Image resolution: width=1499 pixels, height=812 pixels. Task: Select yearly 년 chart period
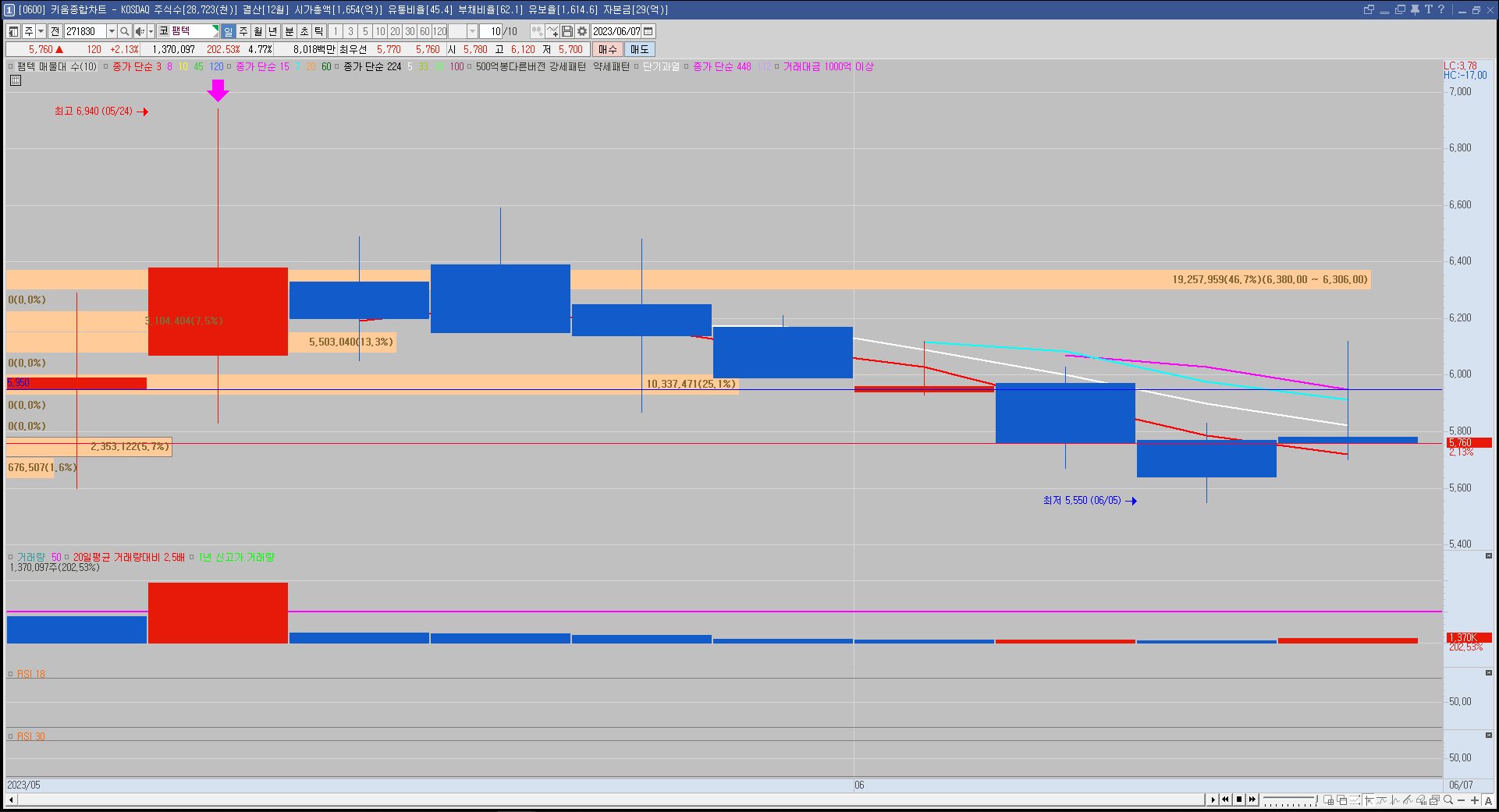273,31
